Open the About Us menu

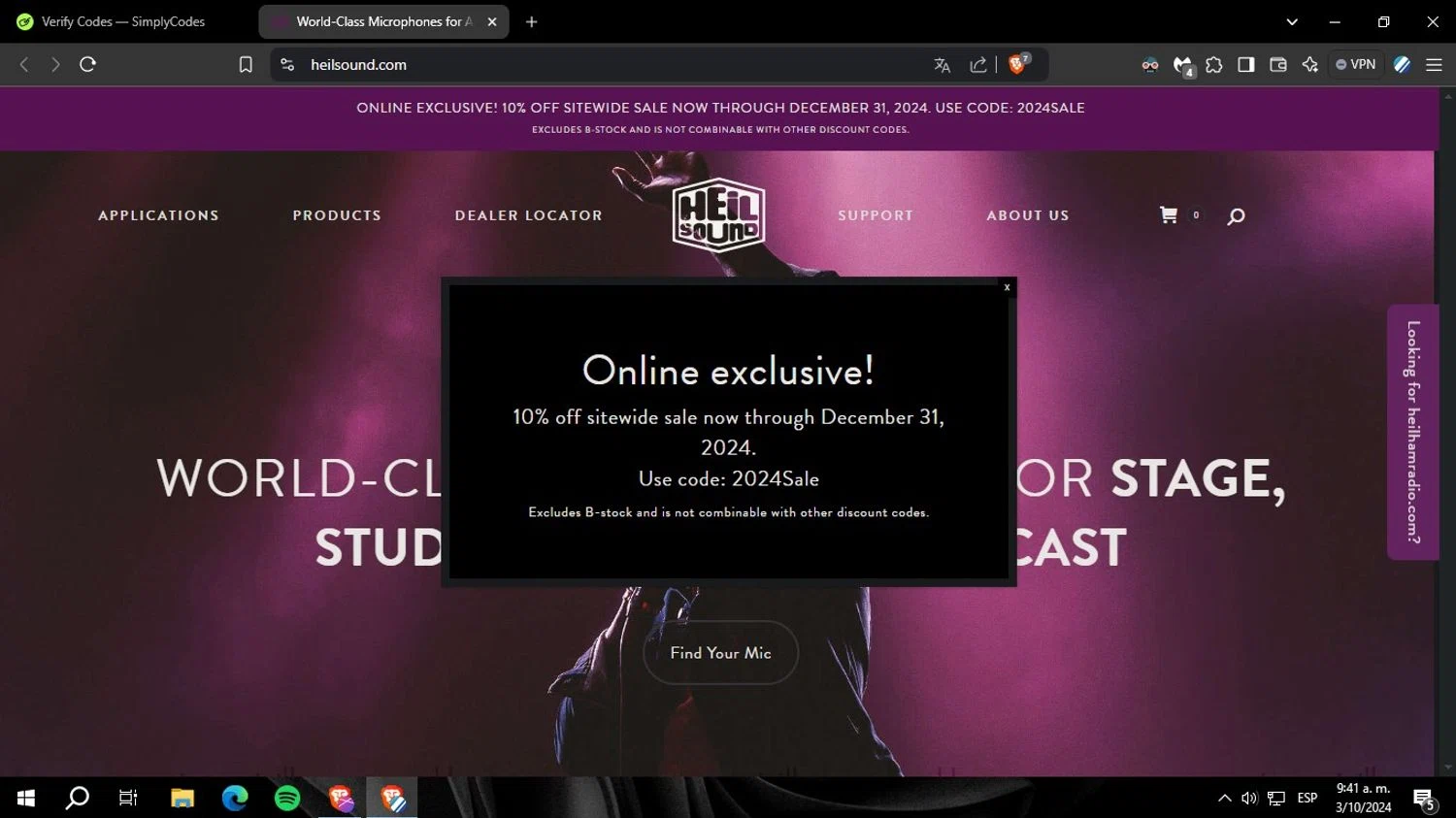coord(1028,215)
